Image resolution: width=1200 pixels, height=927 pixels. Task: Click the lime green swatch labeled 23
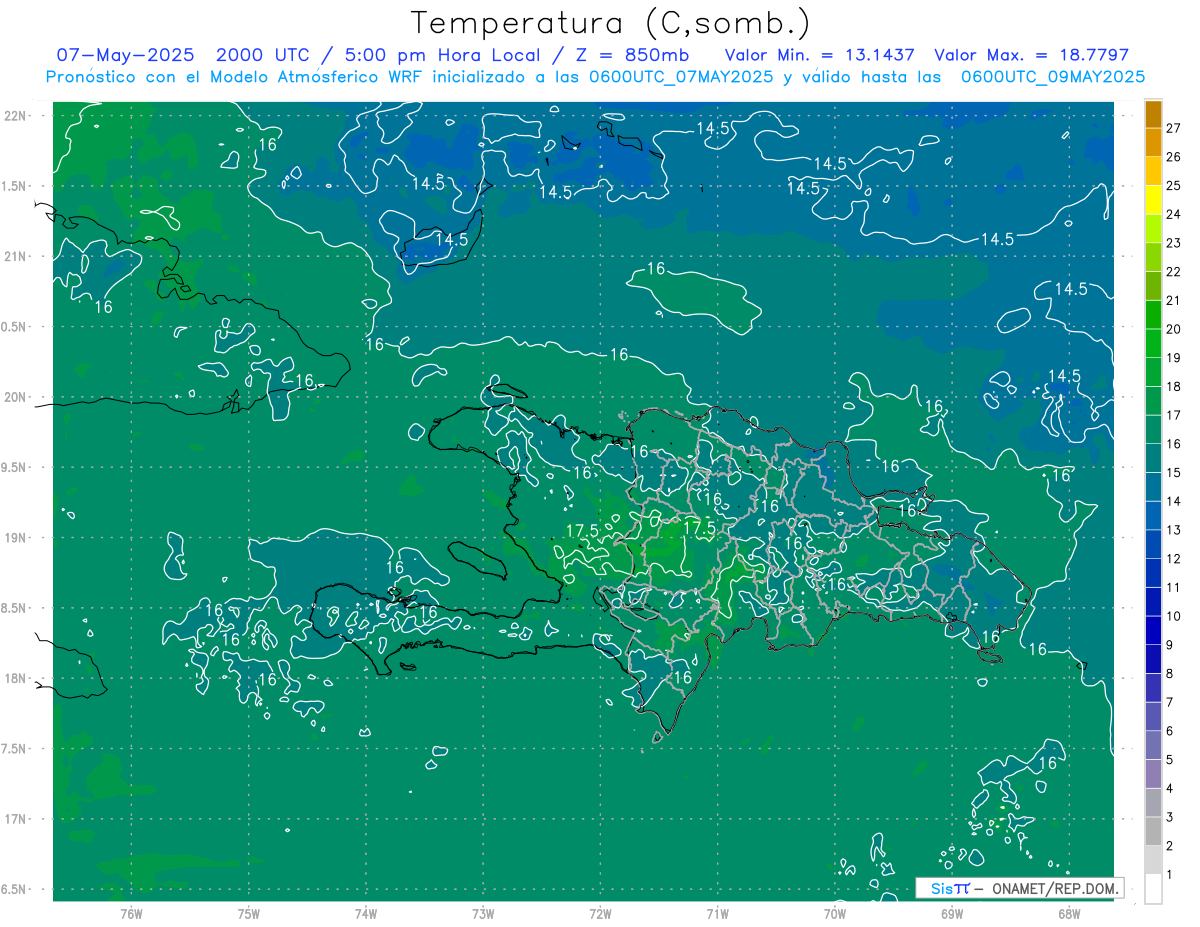pos(1153,229)
